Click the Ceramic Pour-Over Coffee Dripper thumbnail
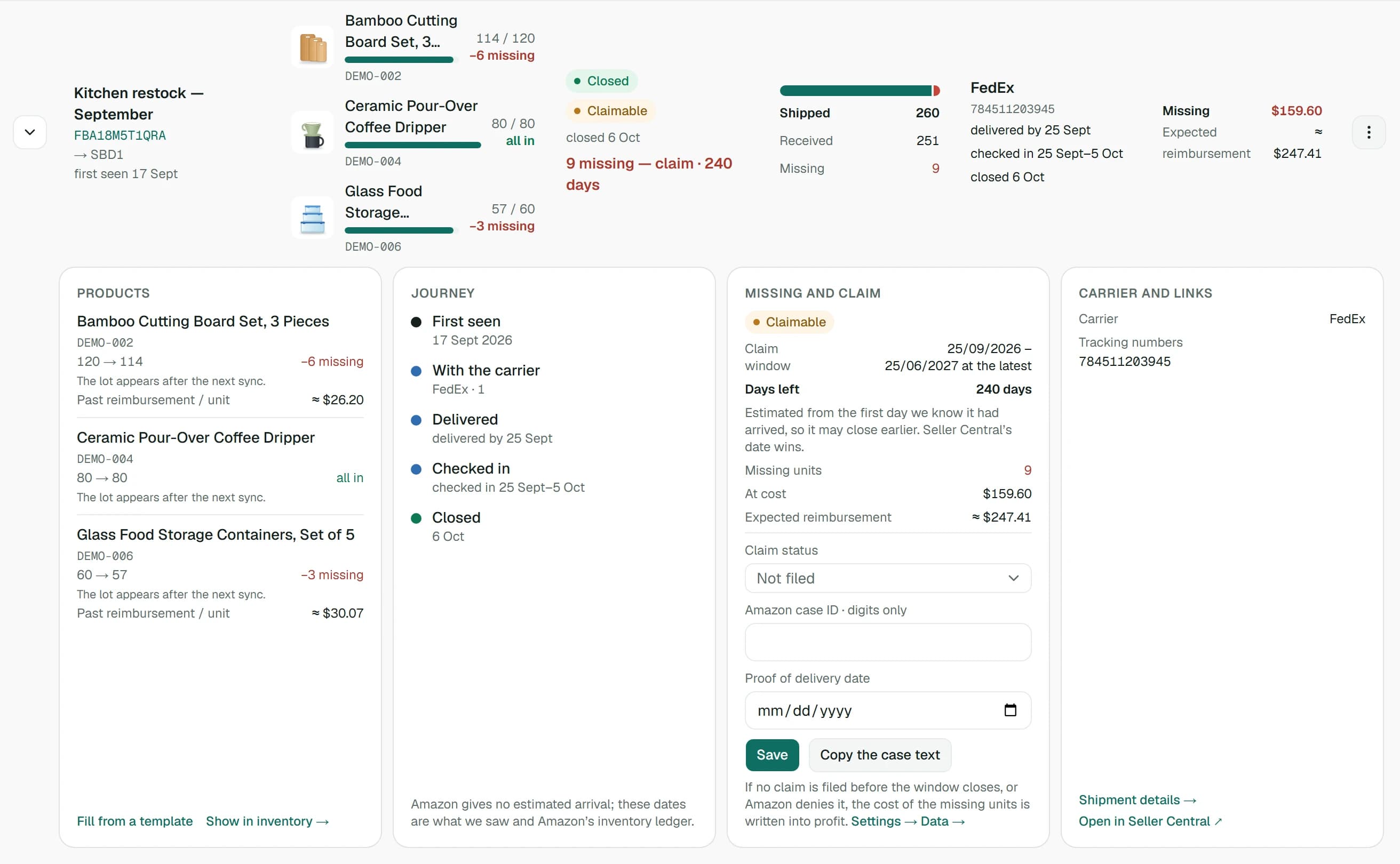The image size is (1400, 864). click(313, 133)
